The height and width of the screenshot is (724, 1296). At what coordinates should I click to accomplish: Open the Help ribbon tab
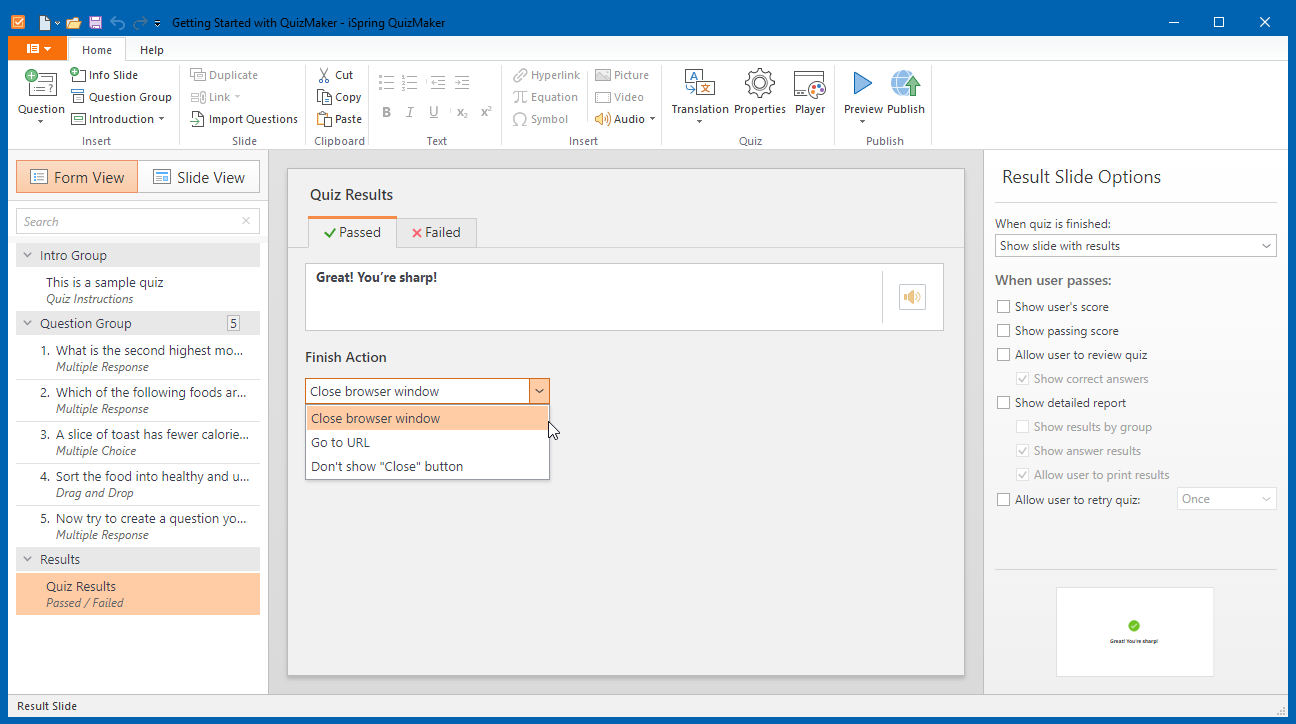(x=152, y=50)
